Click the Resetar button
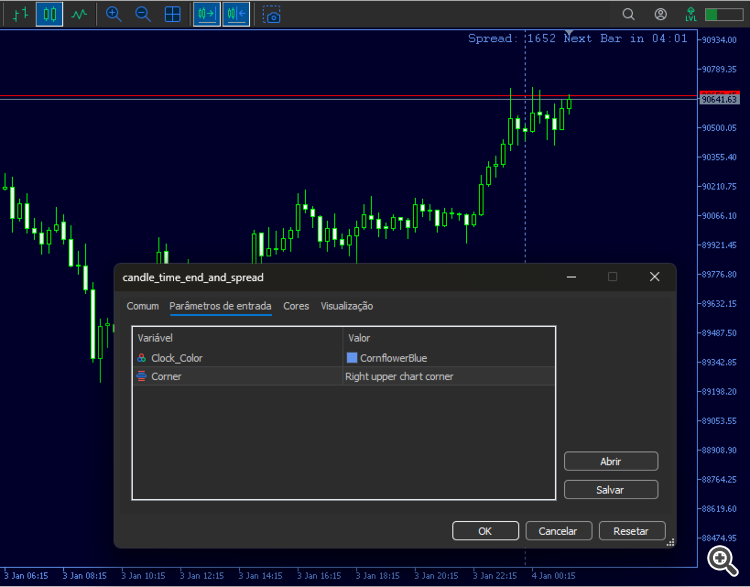The image size is (750, 587). (x=631, y=531)
